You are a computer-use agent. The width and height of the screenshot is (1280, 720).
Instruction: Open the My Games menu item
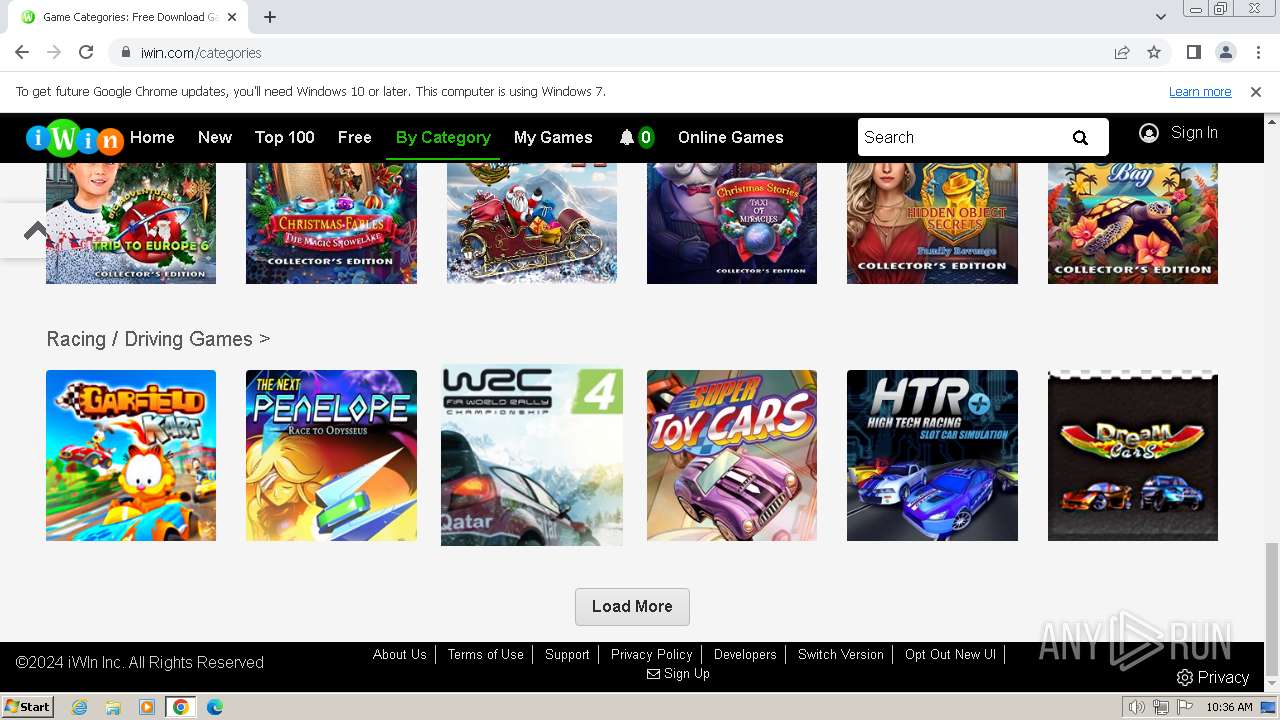[x=553, y=138]
